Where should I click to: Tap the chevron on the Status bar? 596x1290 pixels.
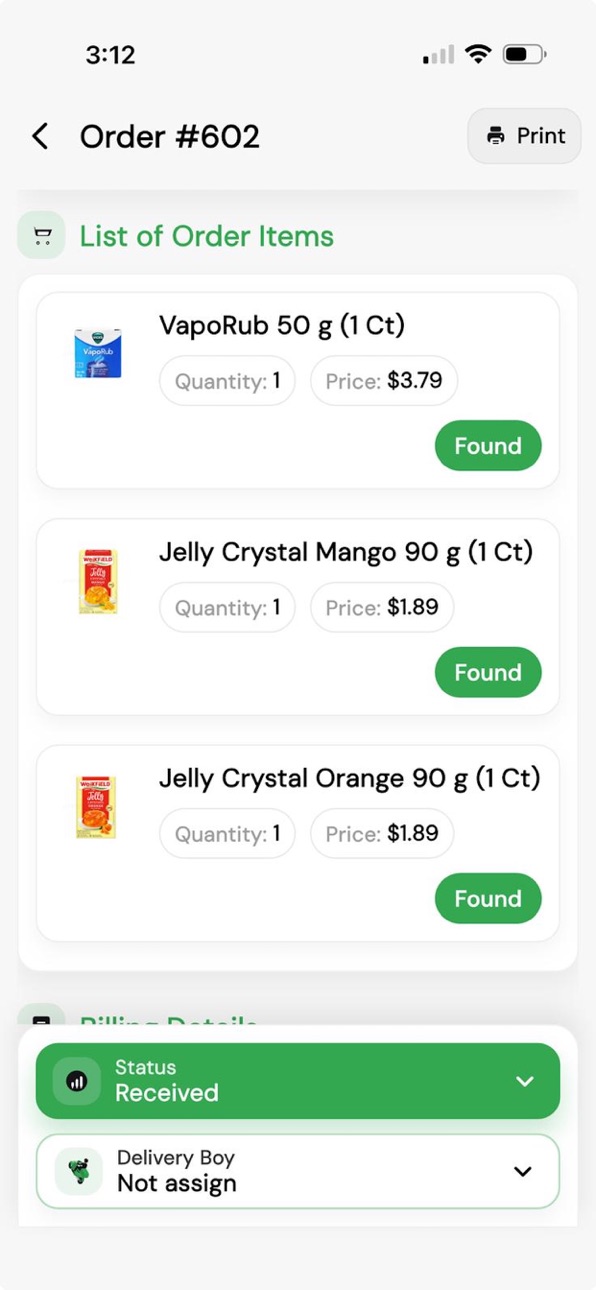pyautogui.click(x=524, y=1081)
